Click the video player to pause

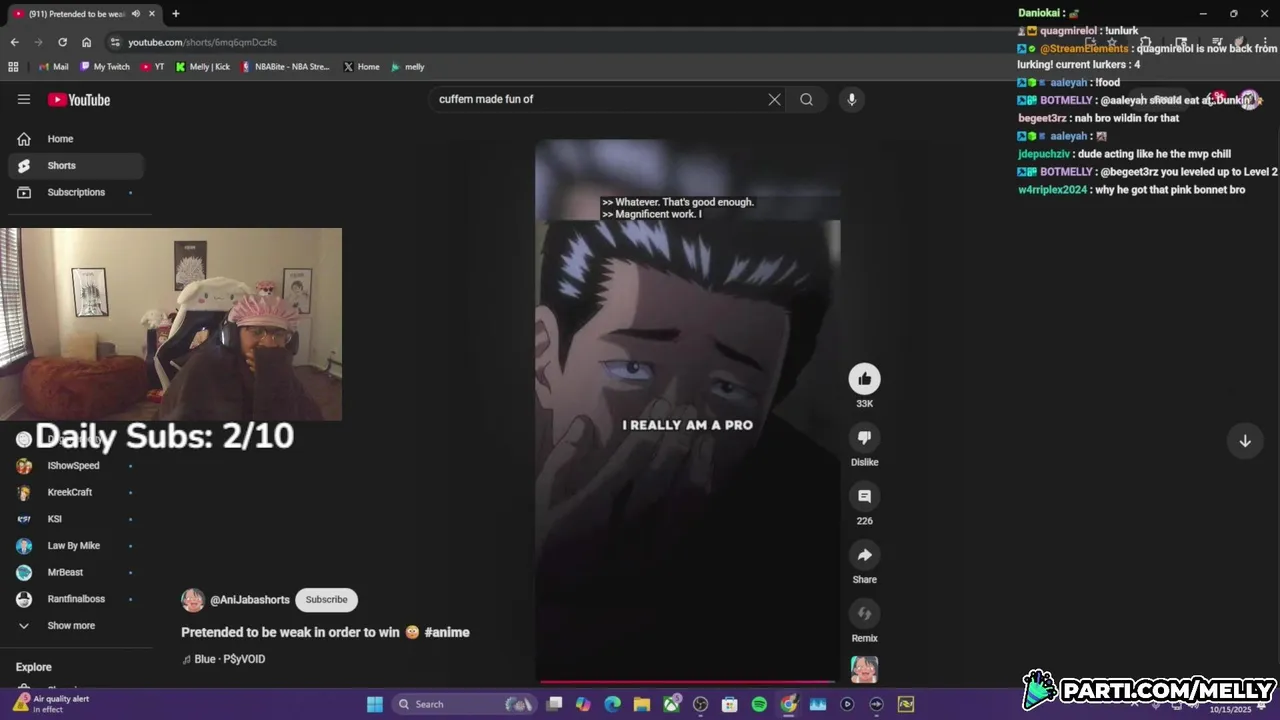[x=687, y=410]
